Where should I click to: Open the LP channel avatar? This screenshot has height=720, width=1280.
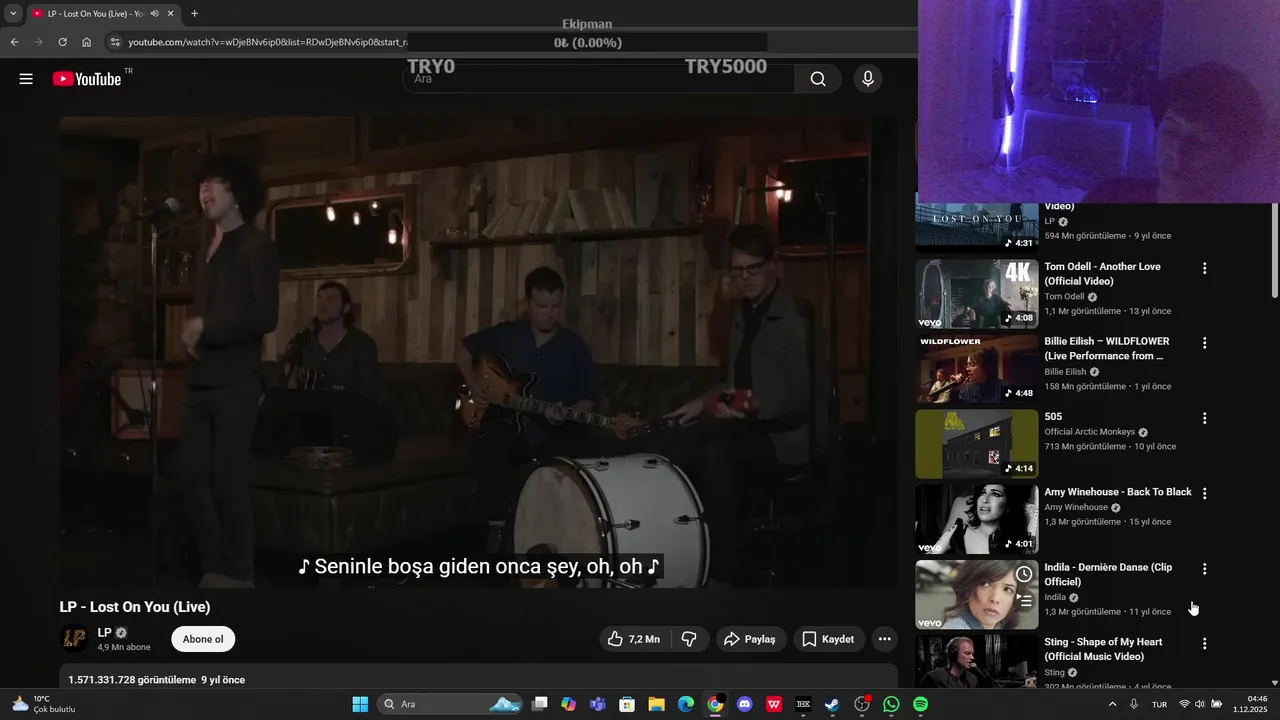pyautogui.click(x=74, y=638)
